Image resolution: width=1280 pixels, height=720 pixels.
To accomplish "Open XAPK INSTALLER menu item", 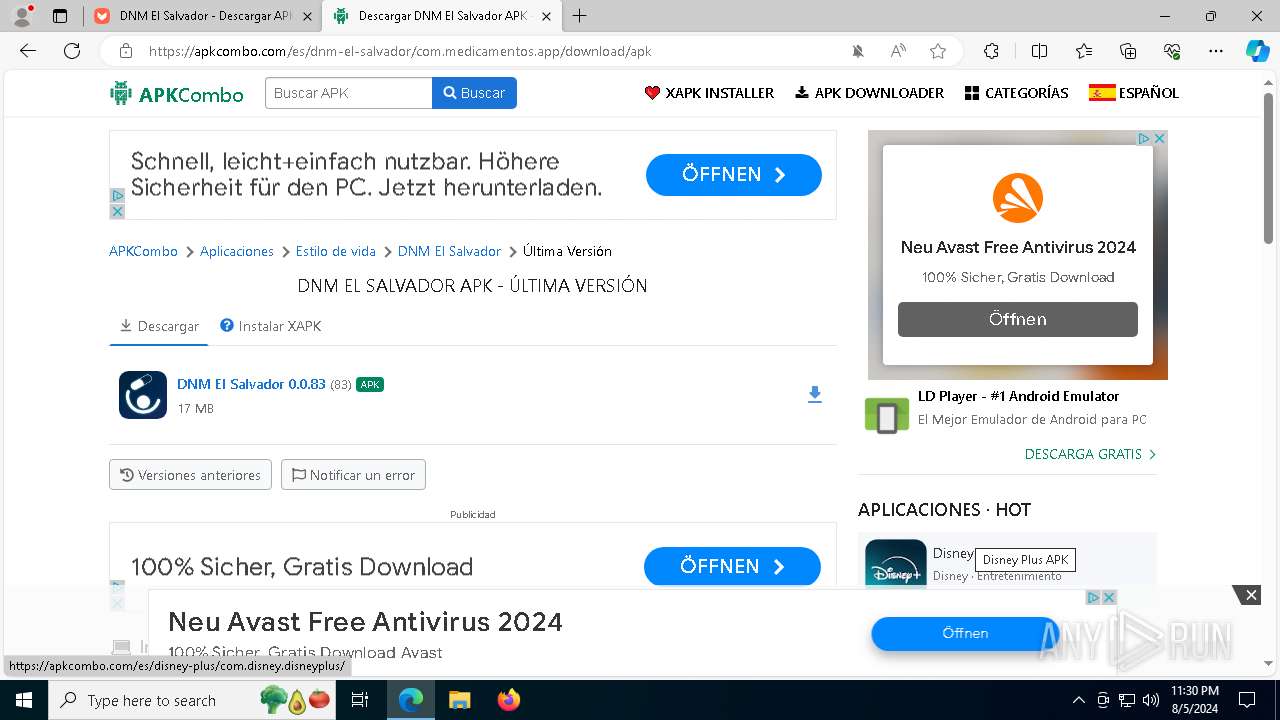I will point(709,93).
